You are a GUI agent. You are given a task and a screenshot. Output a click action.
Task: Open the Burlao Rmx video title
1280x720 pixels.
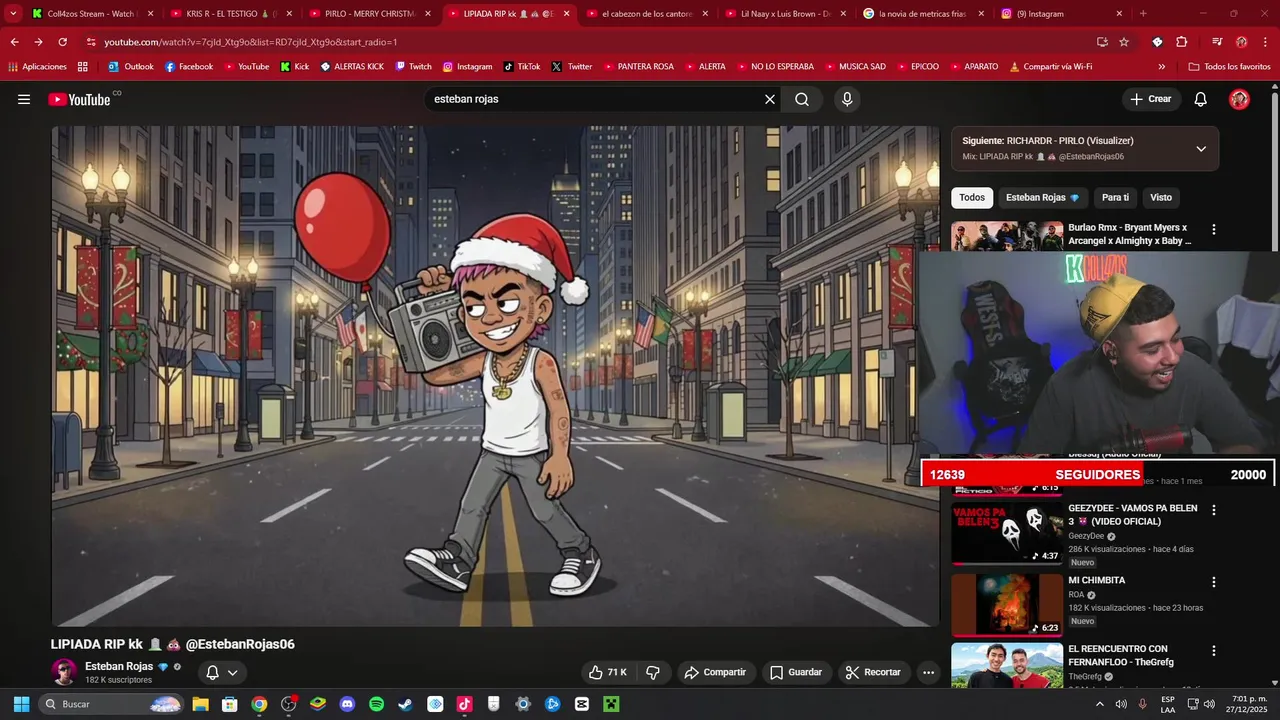tap(1130, 234)
